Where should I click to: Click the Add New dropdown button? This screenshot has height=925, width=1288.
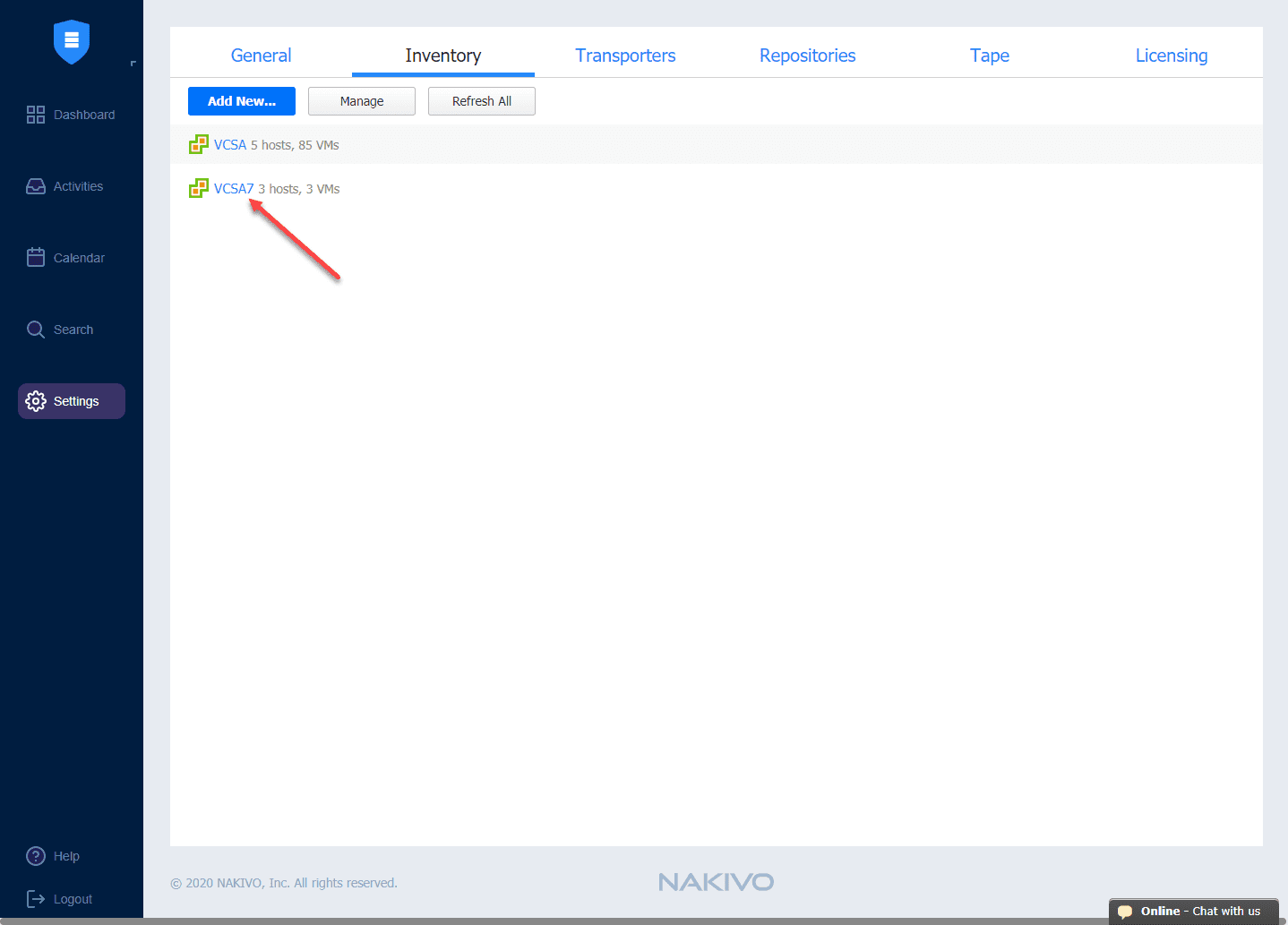pyautogui.click(x=241, y=100)
